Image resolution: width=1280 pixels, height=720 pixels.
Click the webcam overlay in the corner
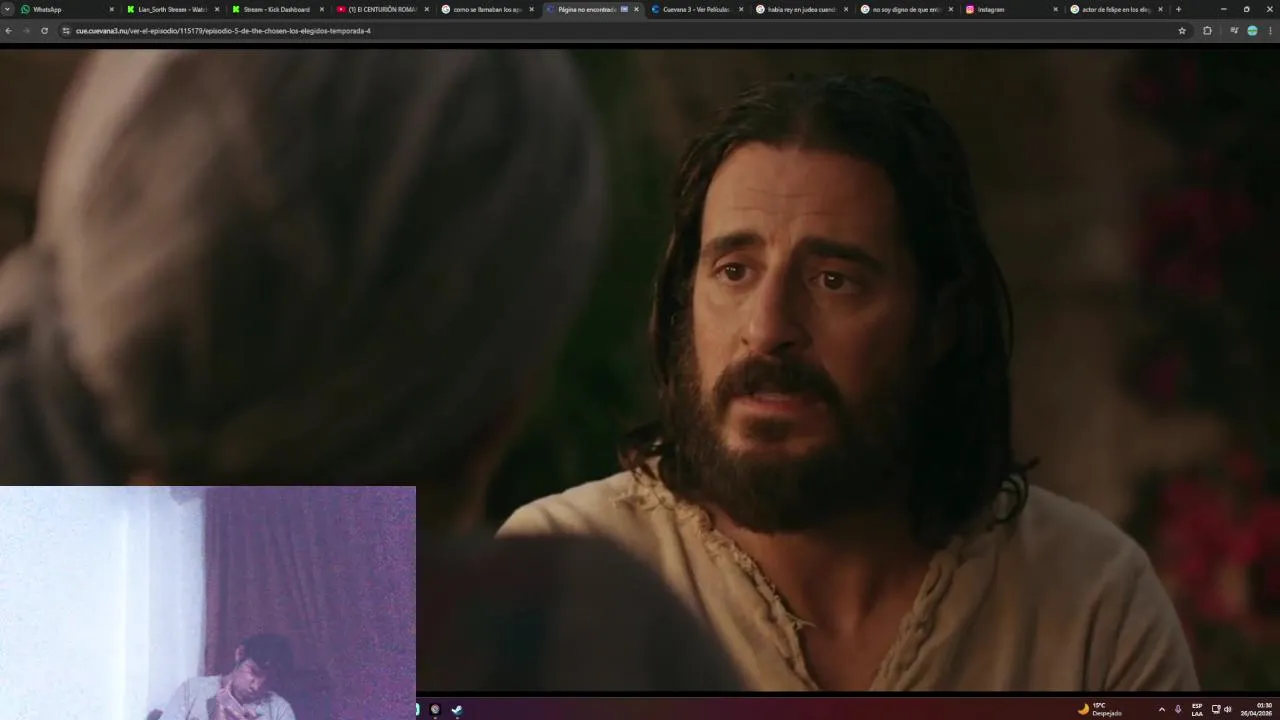(x=208, y=603)
